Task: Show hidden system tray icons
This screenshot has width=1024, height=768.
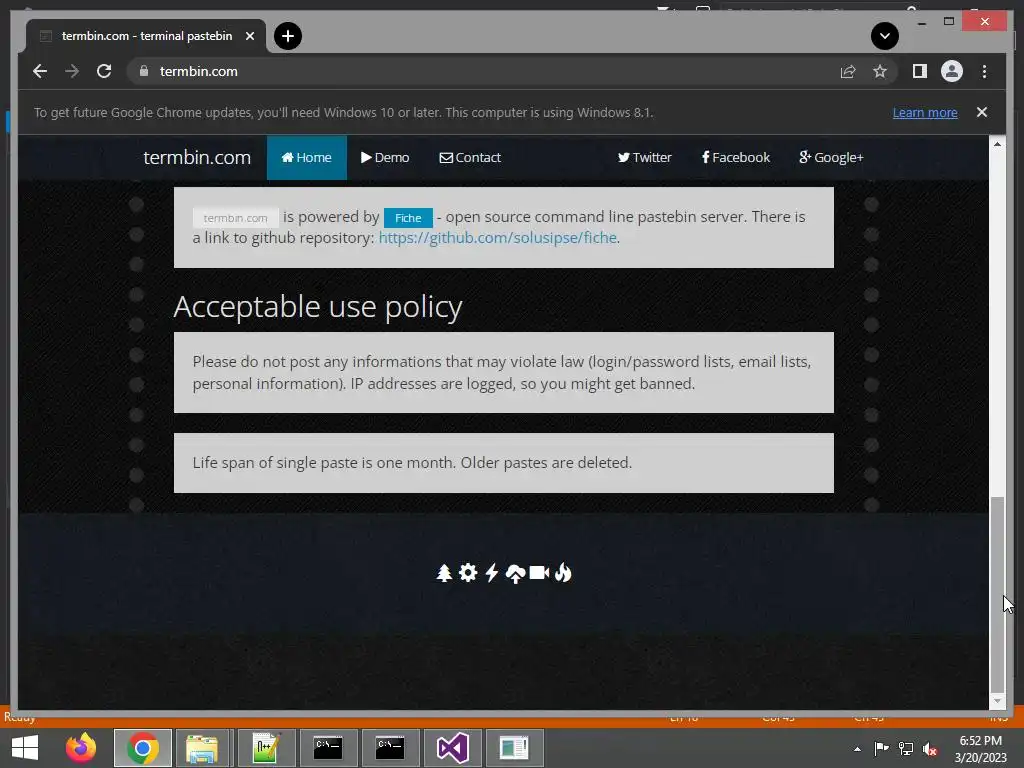Action: pos(857,749)
